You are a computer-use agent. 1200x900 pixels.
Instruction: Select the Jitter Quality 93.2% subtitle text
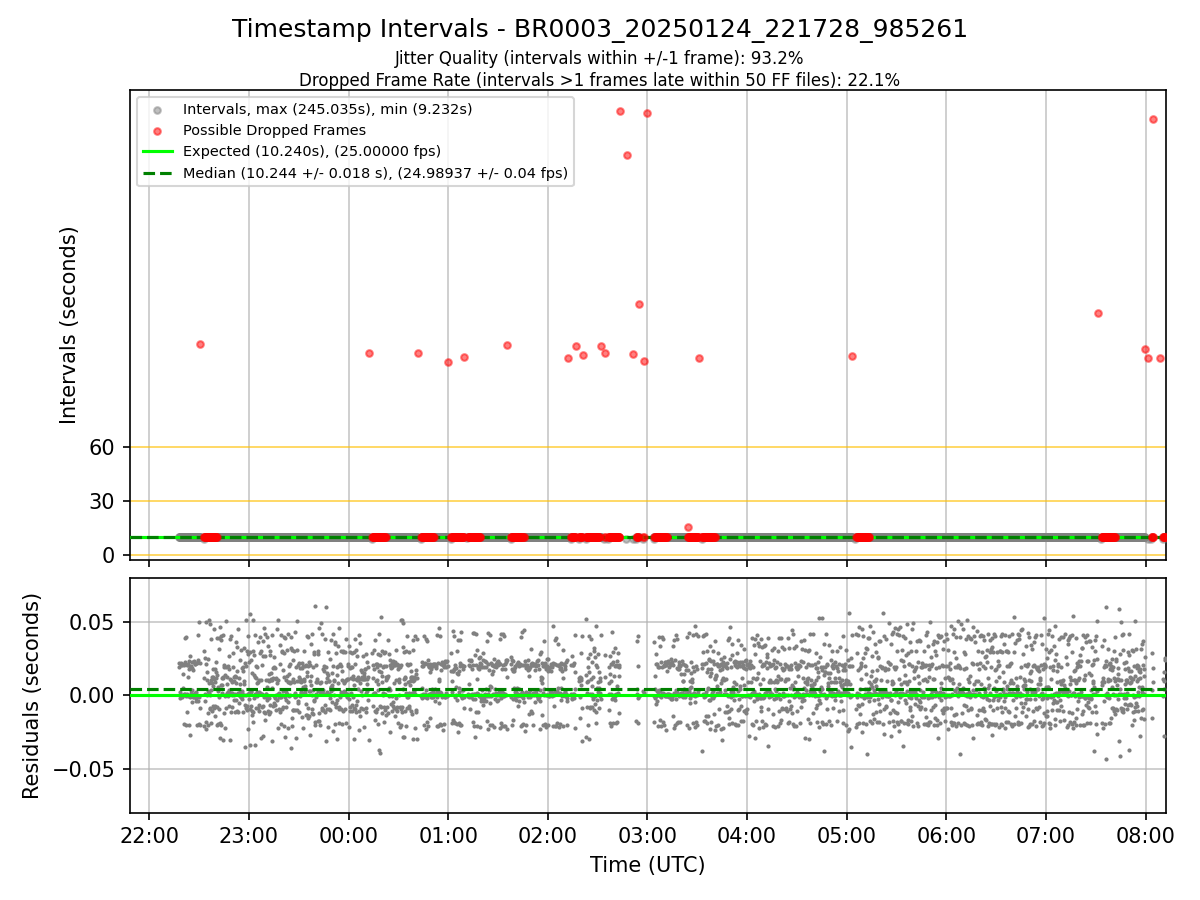[x=599, y=58]
